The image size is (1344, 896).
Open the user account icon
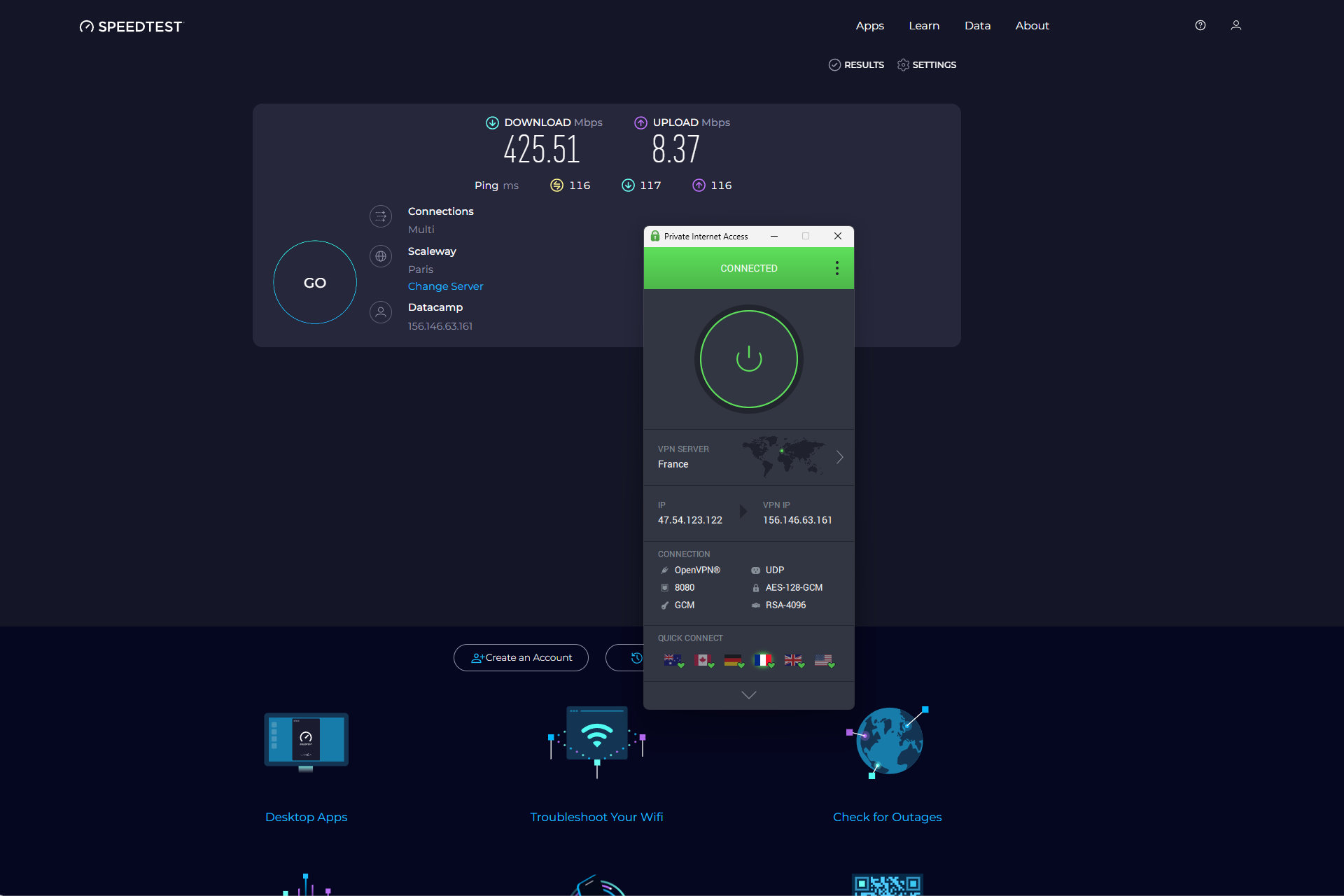[x=1236, y=25]
